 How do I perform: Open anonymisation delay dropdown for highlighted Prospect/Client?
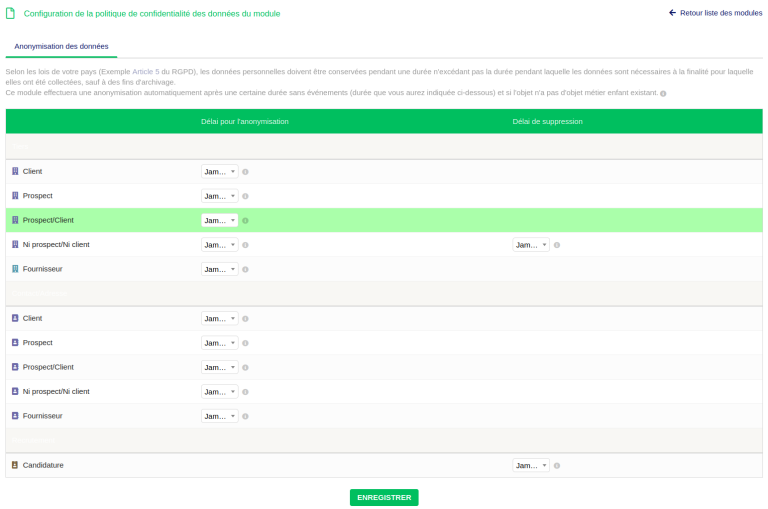[220, 221]
